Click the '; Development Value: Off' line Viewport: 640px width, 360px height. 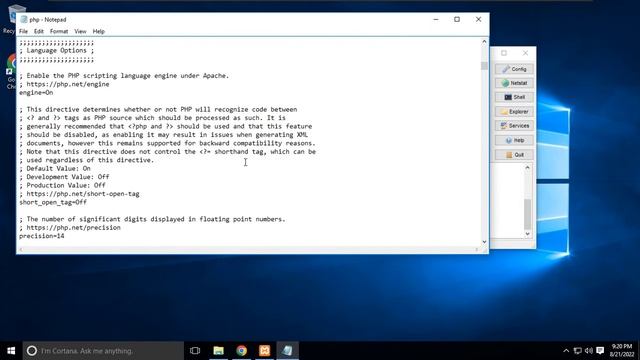(x=64, y=177)
